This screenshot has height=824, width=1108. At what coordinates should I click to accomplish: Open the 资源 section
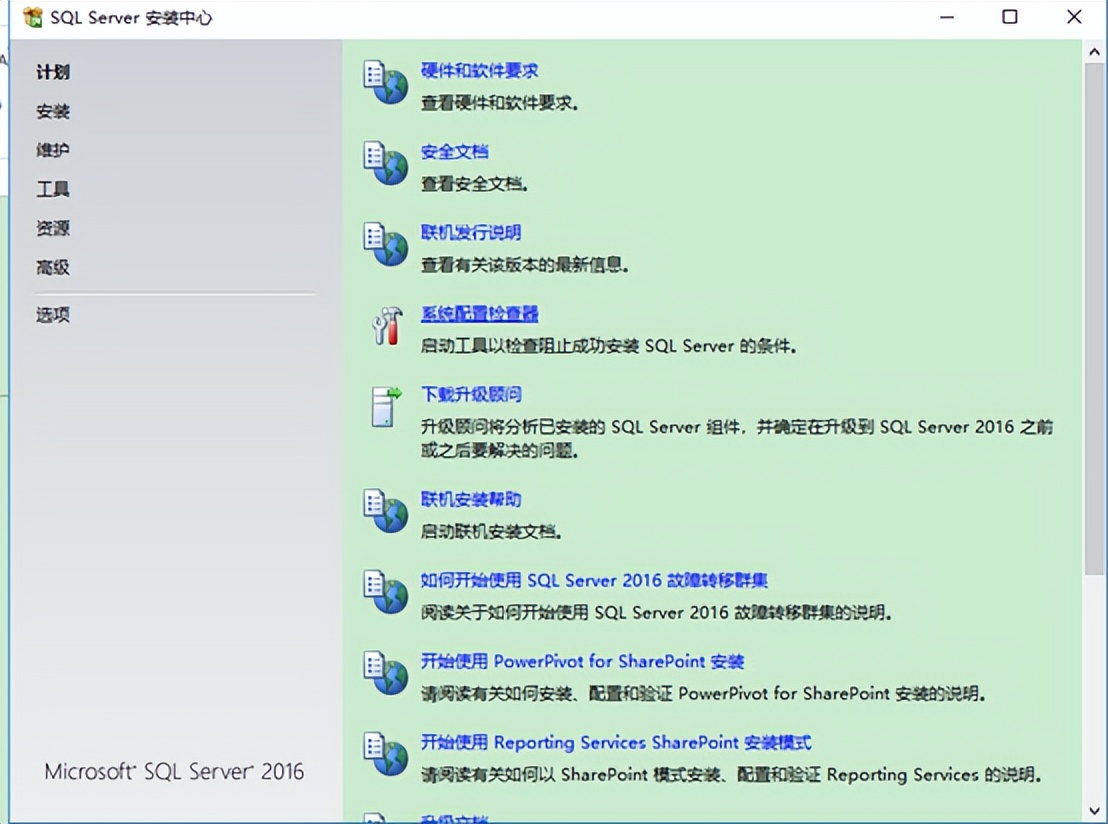53,228
